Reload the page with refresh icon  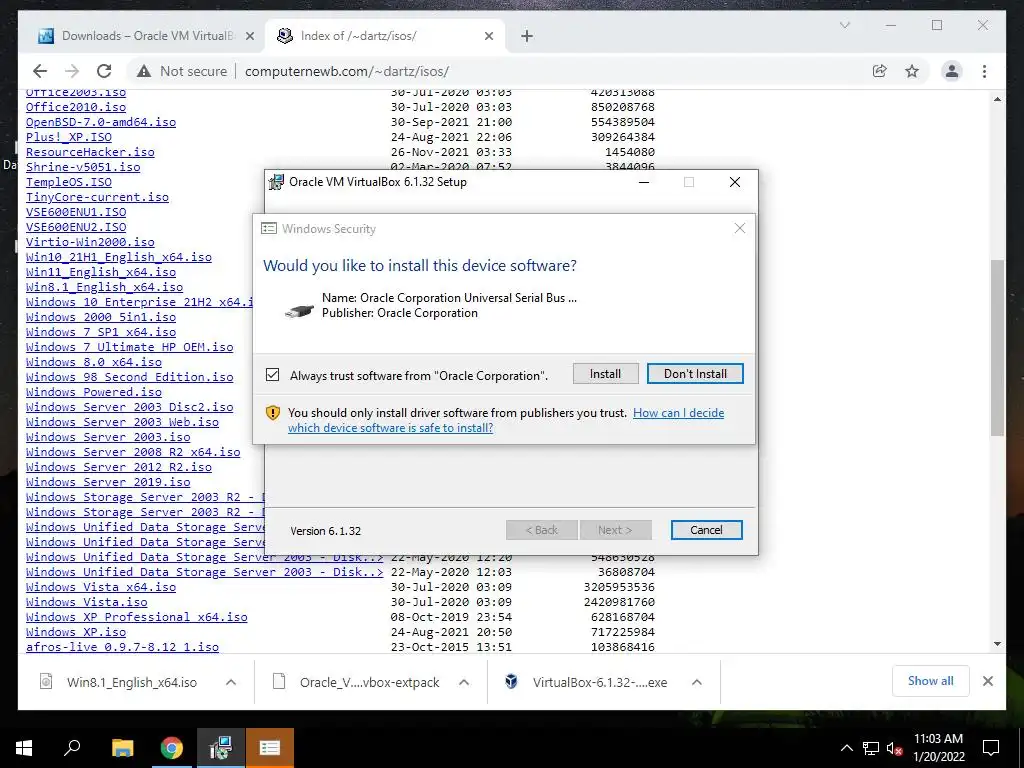click(x=104, y=71)
